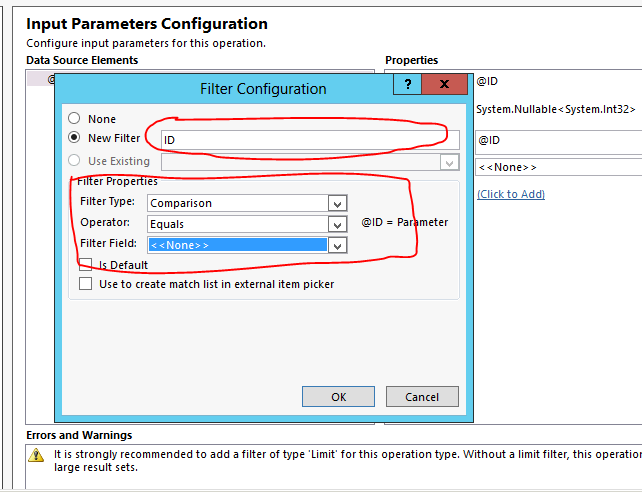Click the New Filter name text field
642x492 pixels.
tap(310, 140)
